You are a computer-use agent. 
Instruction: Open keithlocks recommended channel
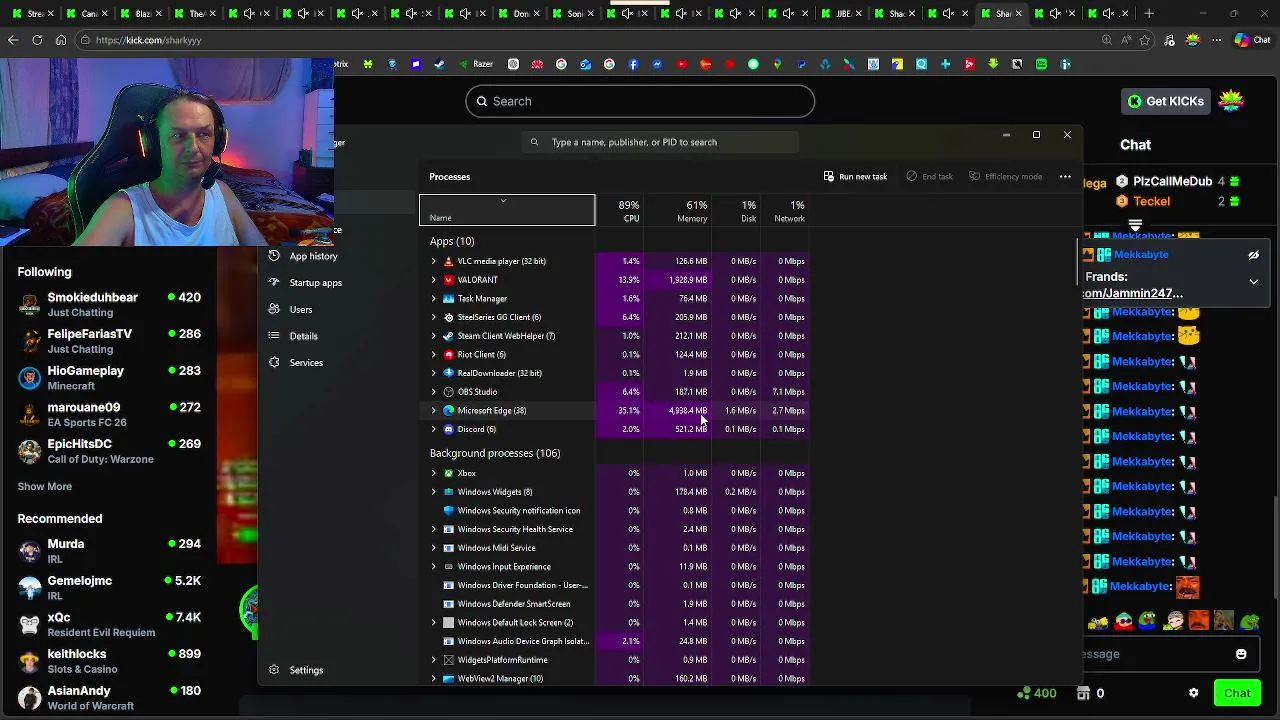109,661
